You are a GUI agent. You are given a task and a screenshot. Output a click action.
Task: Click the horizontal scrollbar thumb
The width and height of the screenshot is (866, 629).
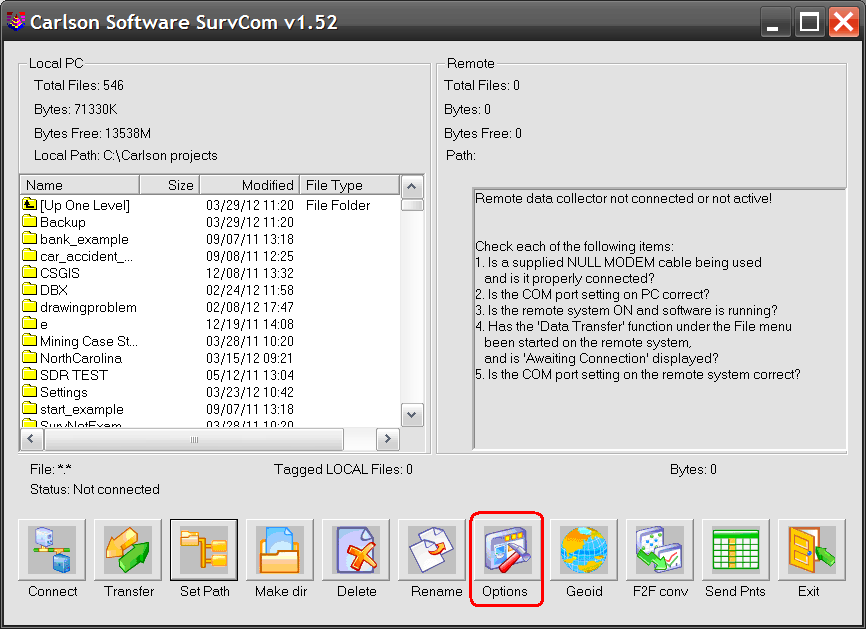coord(194,439)
